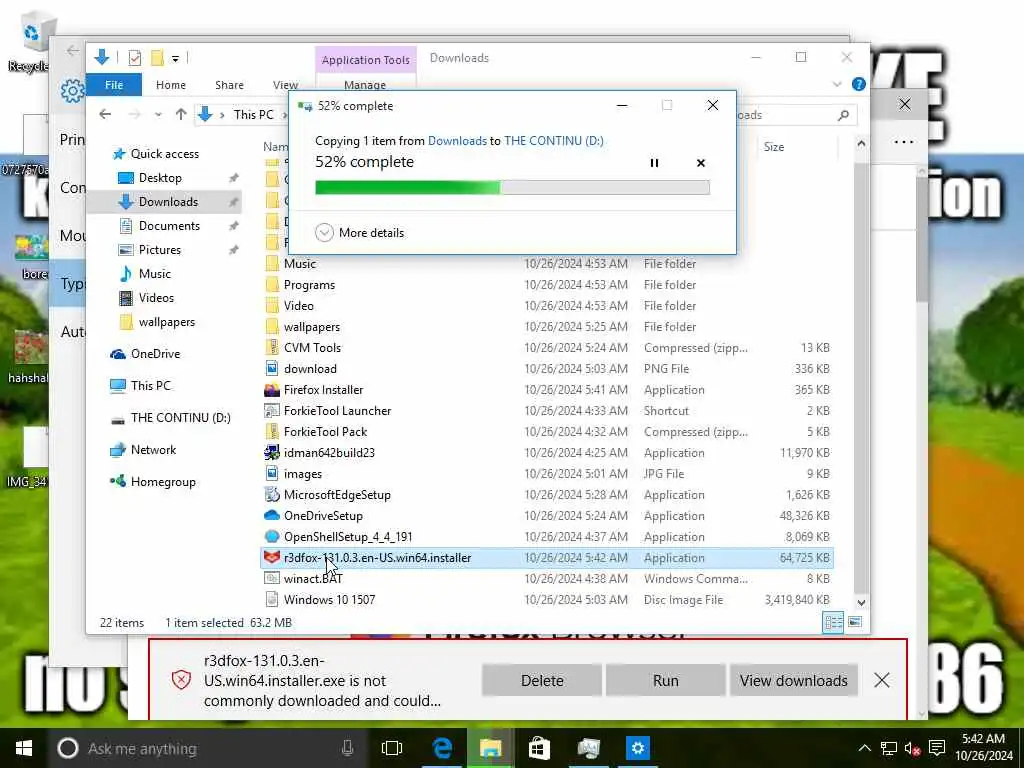Select Windows 10 1507 disc image
Image resolution: width=1024 pixels, height=768 pixels.
[x=329, y=600]
